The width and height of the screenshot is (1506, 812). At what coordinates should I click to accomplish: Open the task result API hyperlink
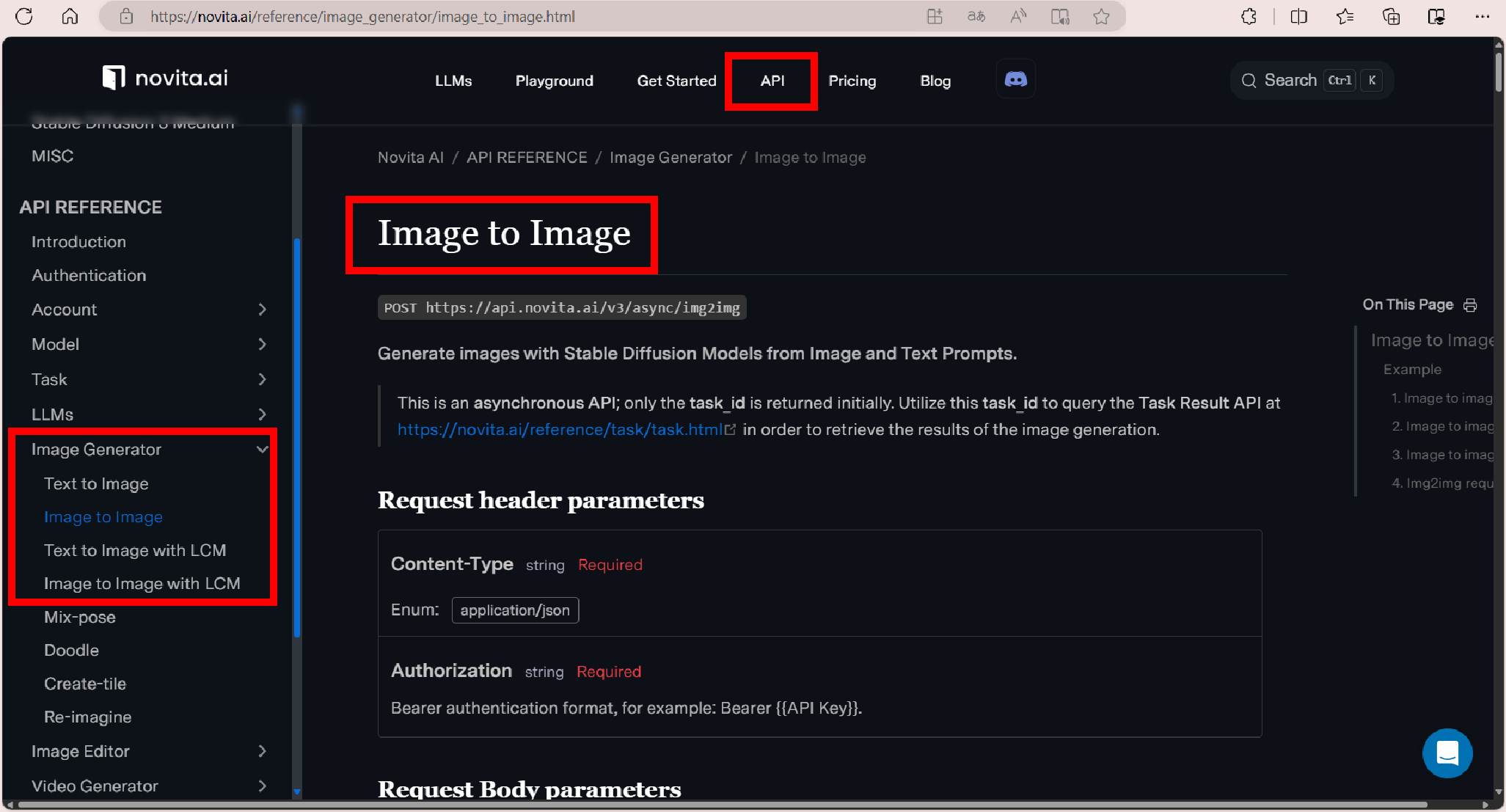[560, 430]
